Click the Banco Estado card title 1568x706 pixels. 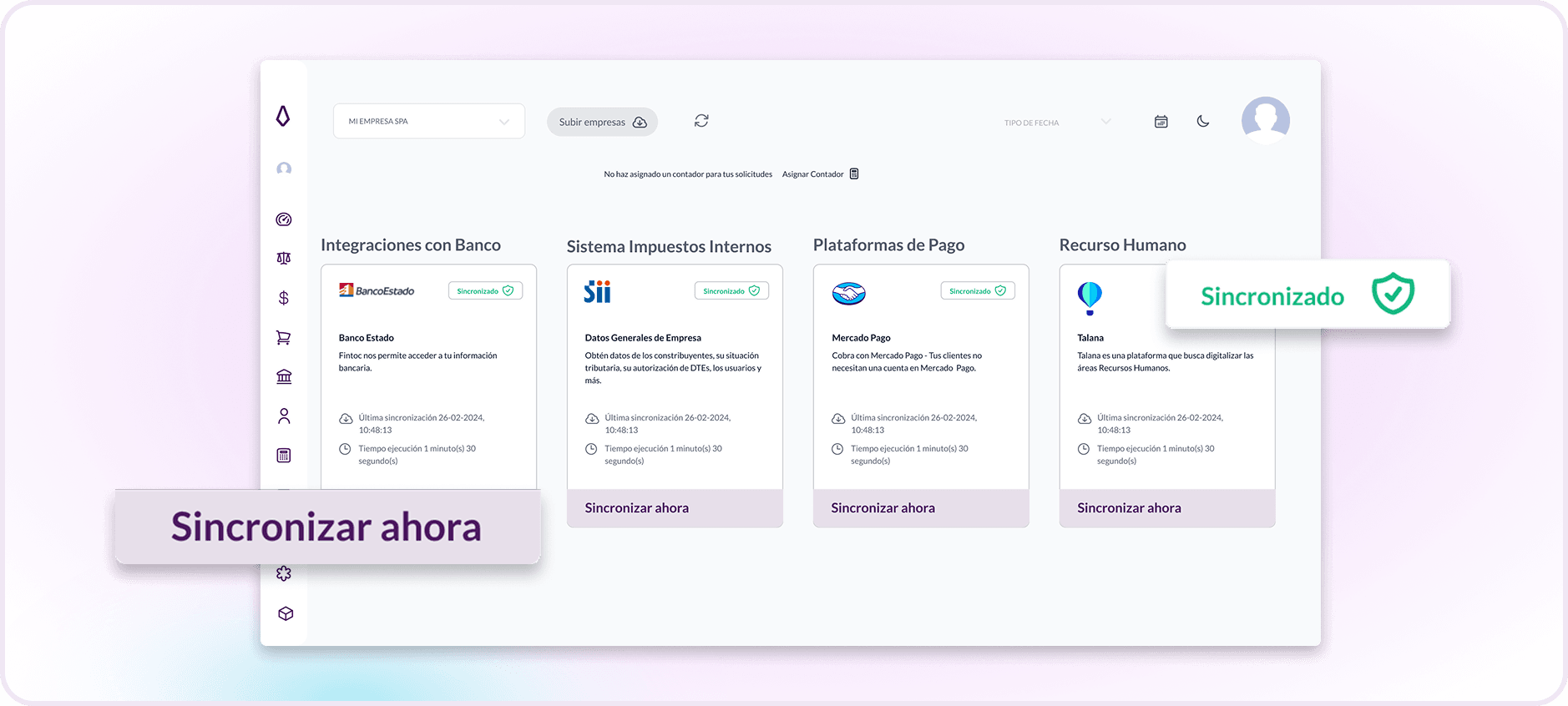366,338
